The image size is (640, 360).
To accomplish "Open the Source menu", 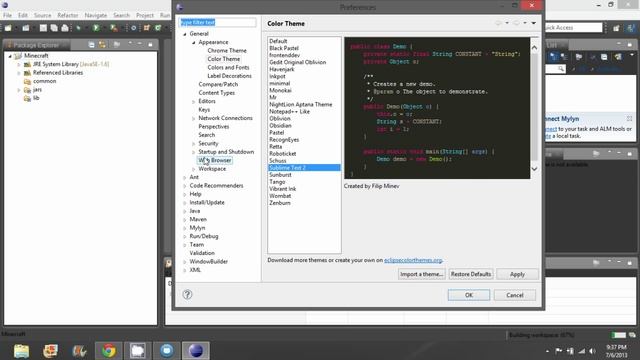I will tap(42, 15).
